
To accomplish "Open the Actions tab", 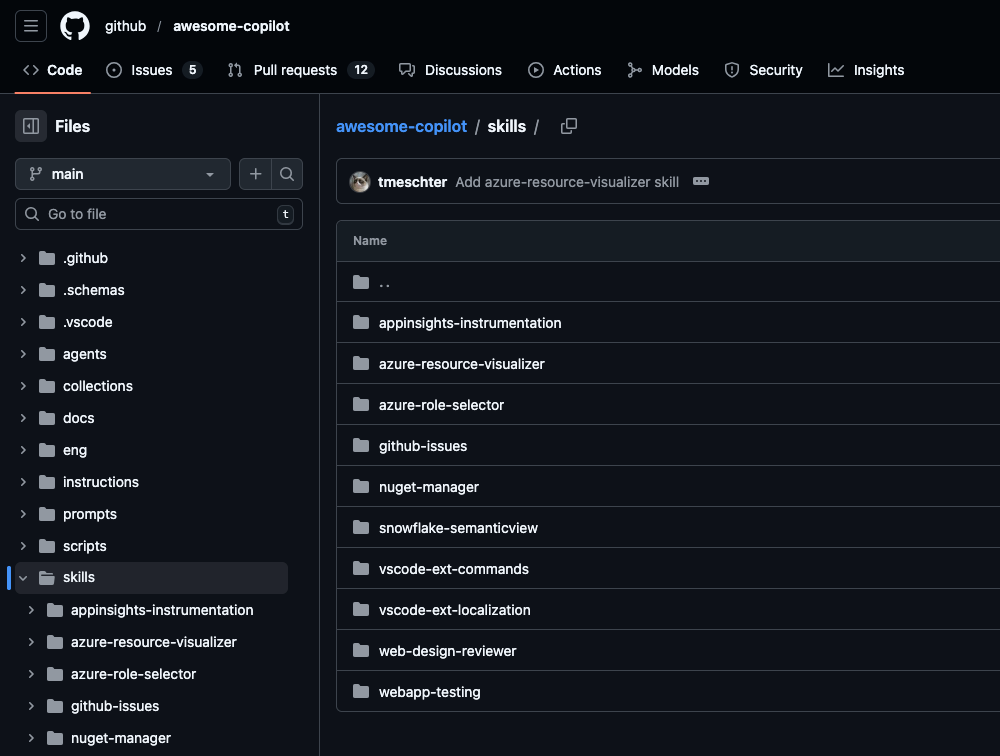I will click(x=564, y=70).
